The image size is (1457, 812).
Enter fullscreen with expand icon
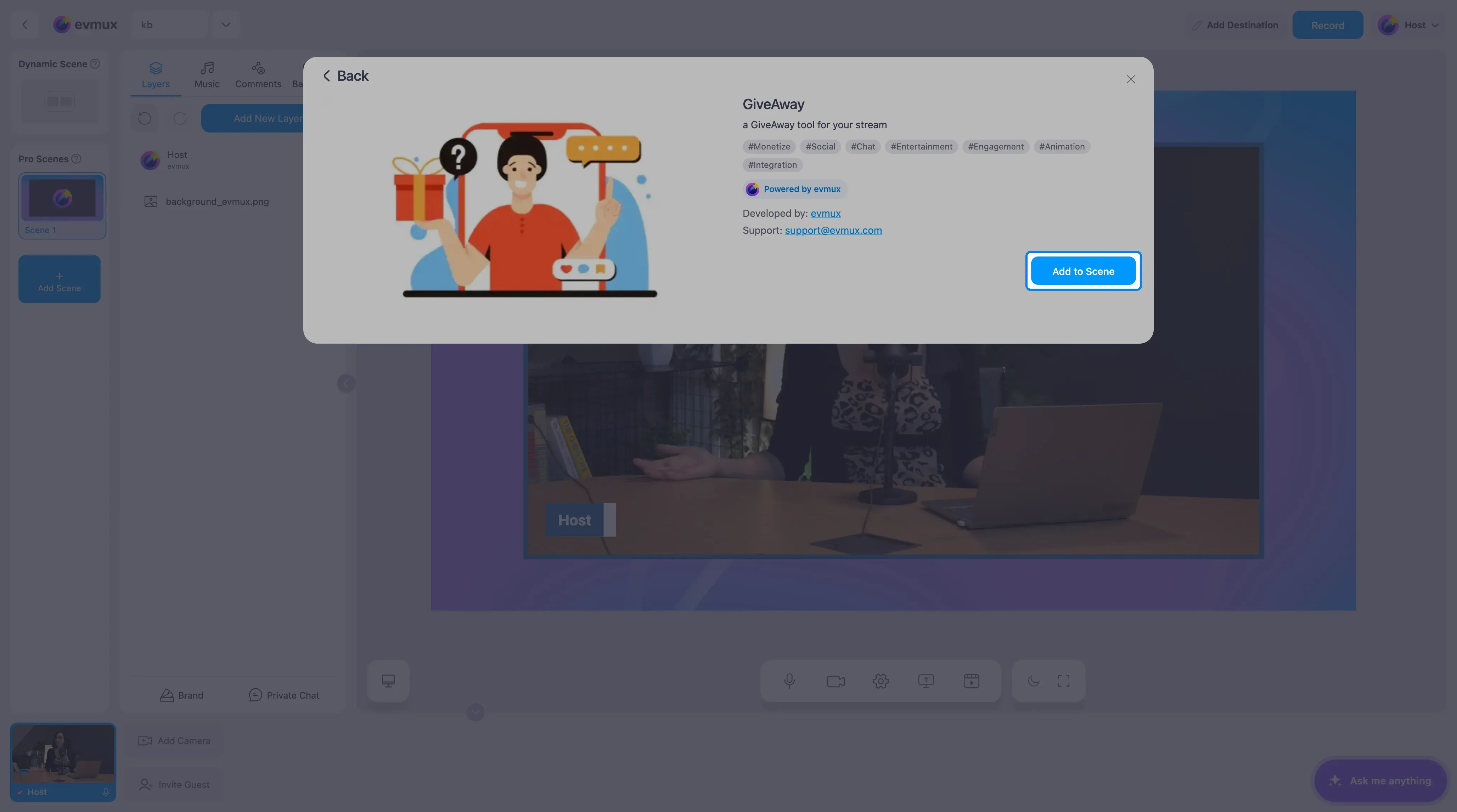tap(1063, 681)
